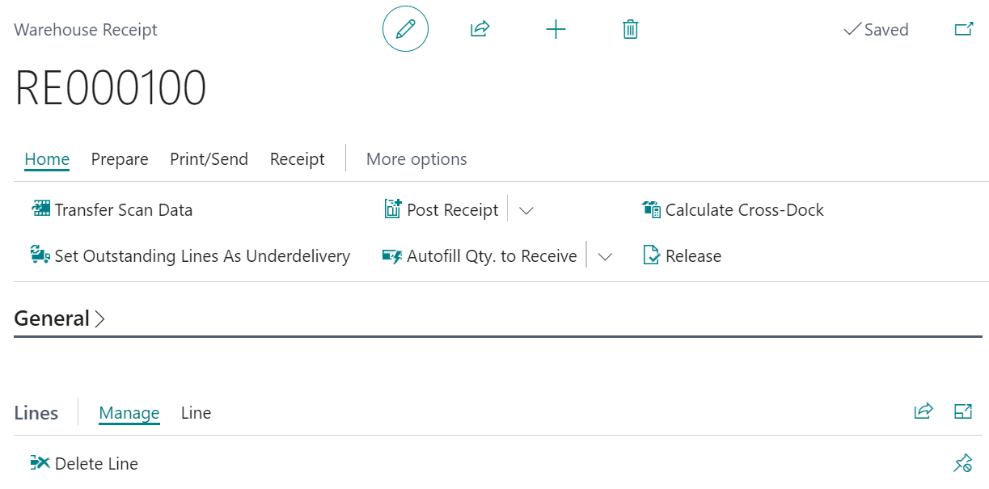Image resolution: width=989 pixels, height=489 pixels.
Task: Click the share icon in header
Action: [480, 29]
